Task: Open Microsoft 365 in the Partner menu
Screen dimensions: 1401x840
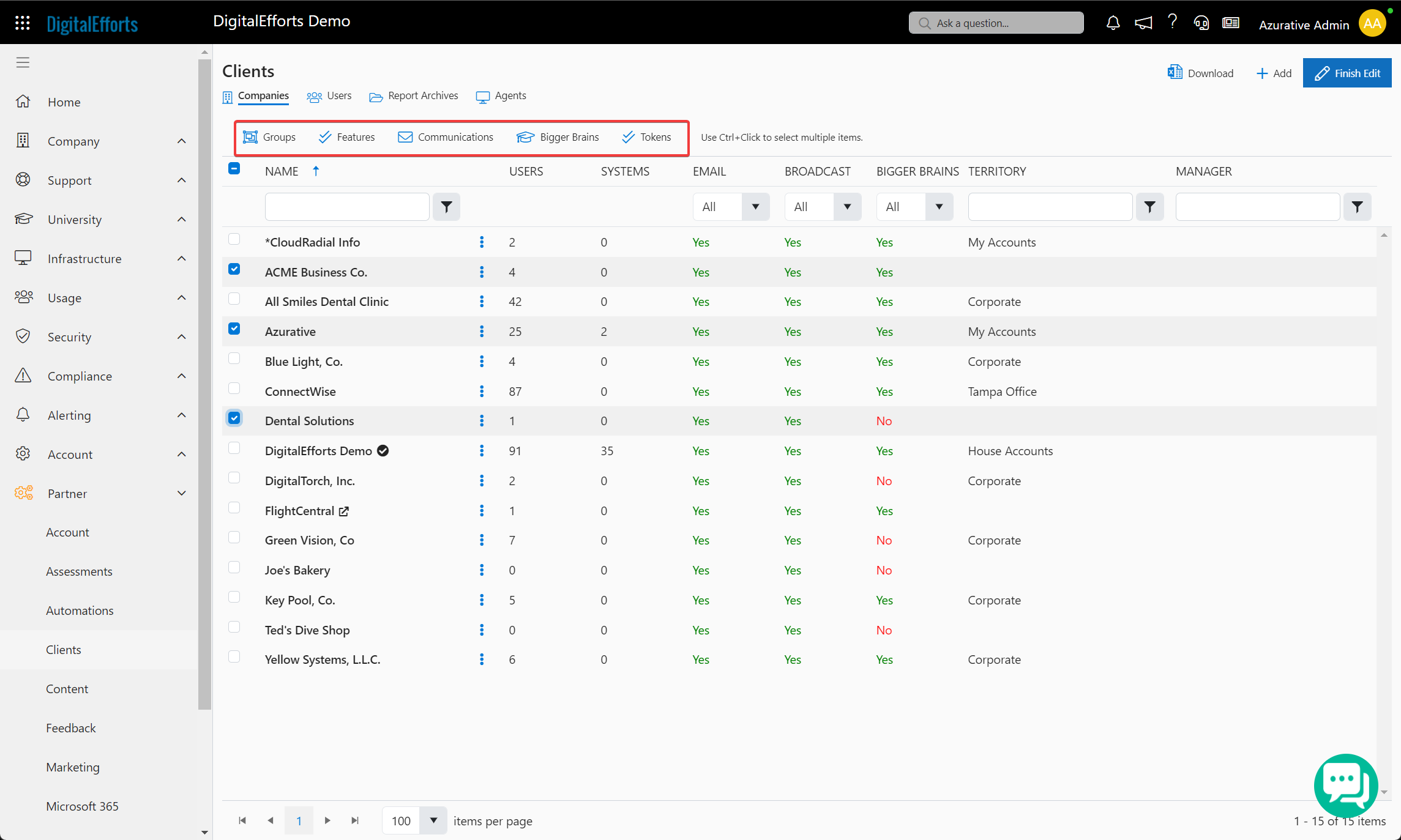Action: point(82,806)
